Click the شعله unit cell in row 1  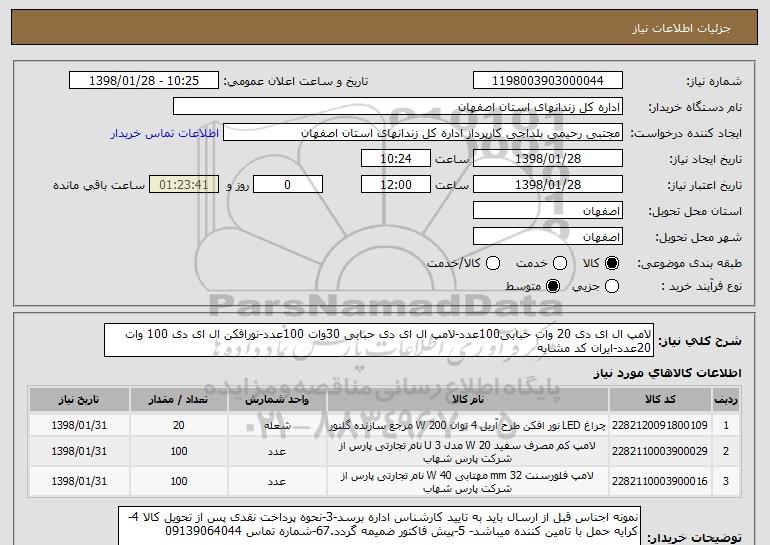(x=277, y=425)
